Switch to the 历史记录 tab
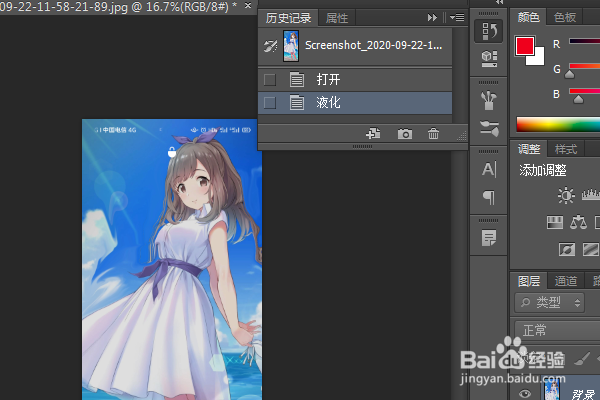 click(x=289, y=18)
